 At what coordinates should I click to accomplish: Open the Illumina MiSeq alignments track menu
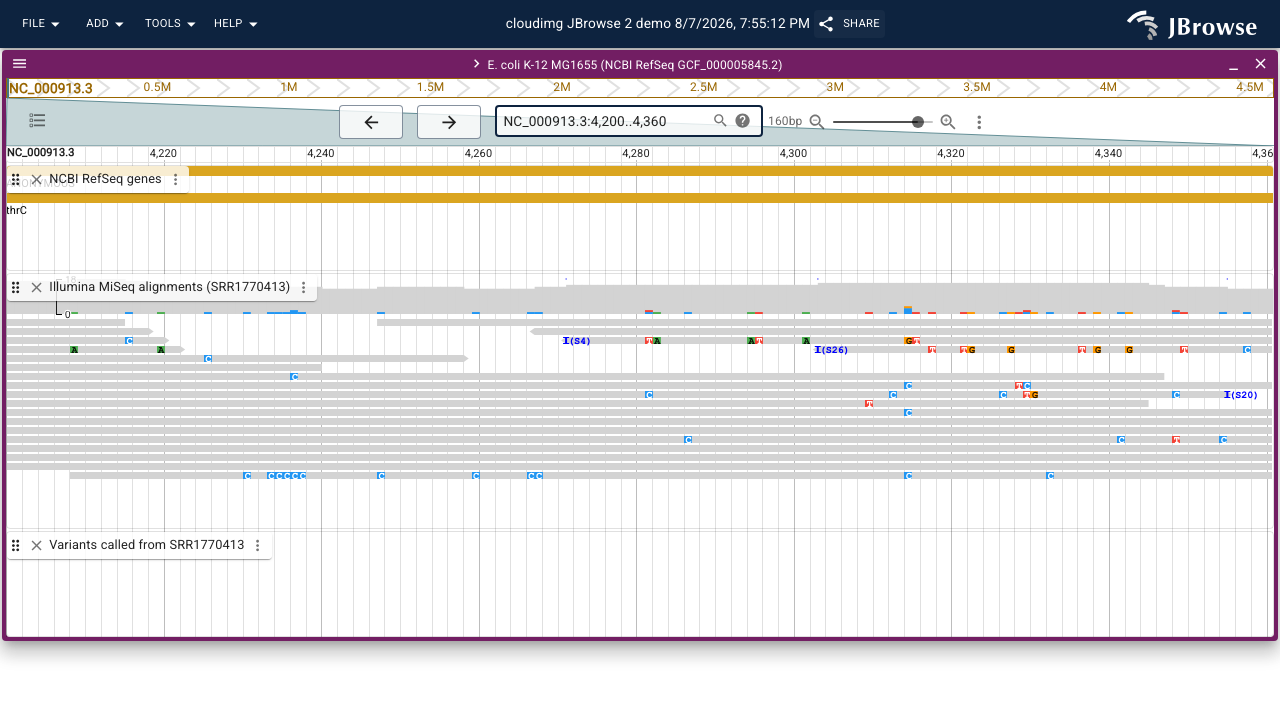point(304,287)
